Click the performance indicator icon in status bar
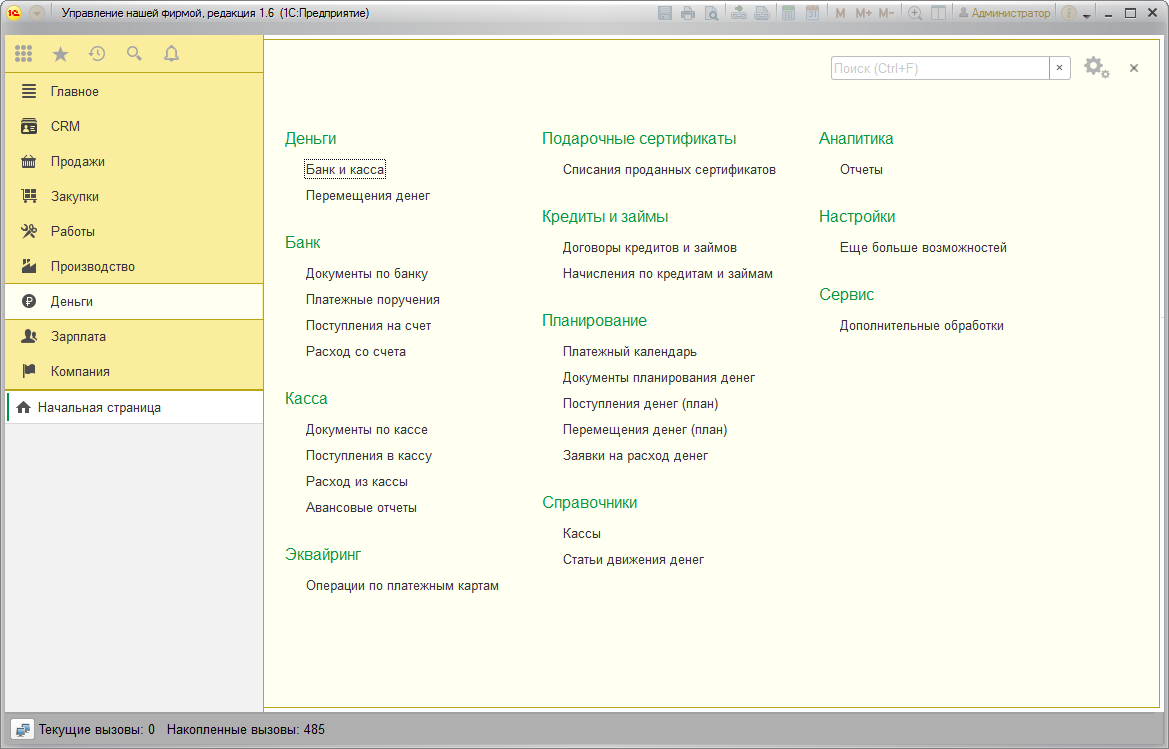1169x749 pixels. 22,730
